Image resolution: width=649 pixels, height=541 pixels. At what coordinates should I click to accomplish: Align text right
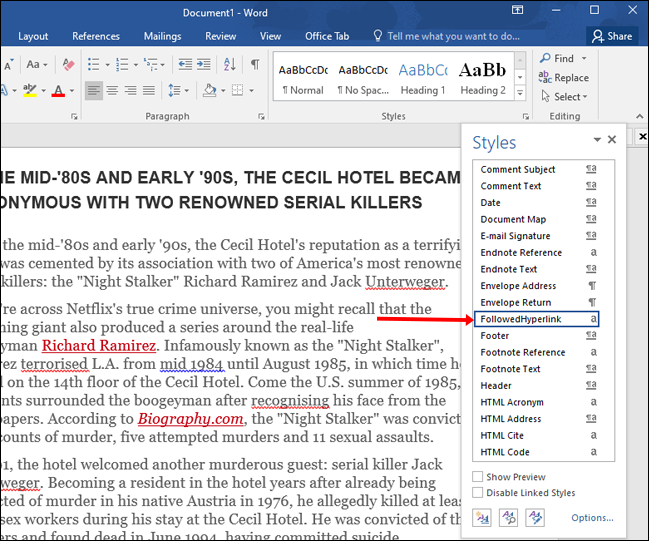[130, 90]
